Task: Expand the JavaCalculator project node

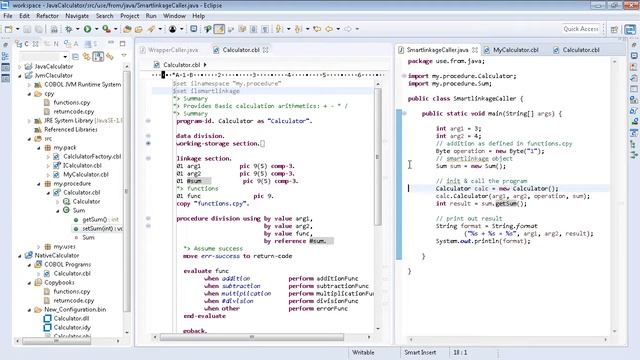Action: click(20, 67)
